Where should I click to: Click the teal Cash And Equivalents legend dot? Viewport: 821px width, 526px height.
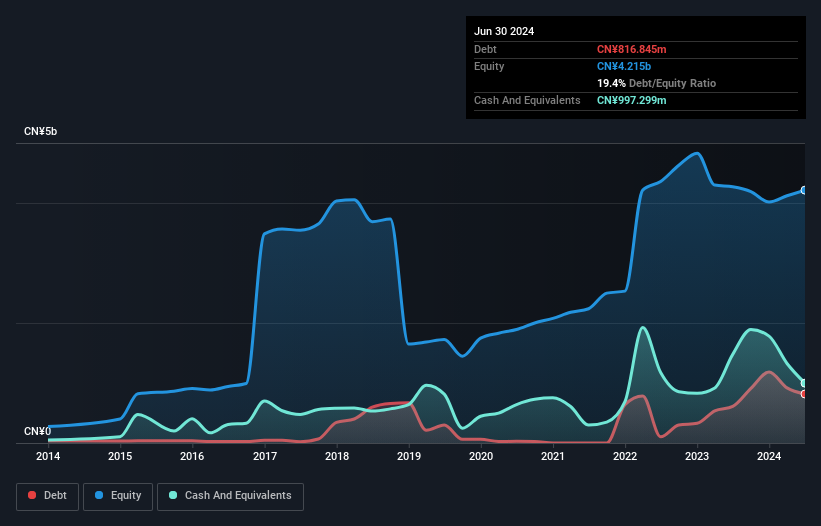tap(173, 495)
